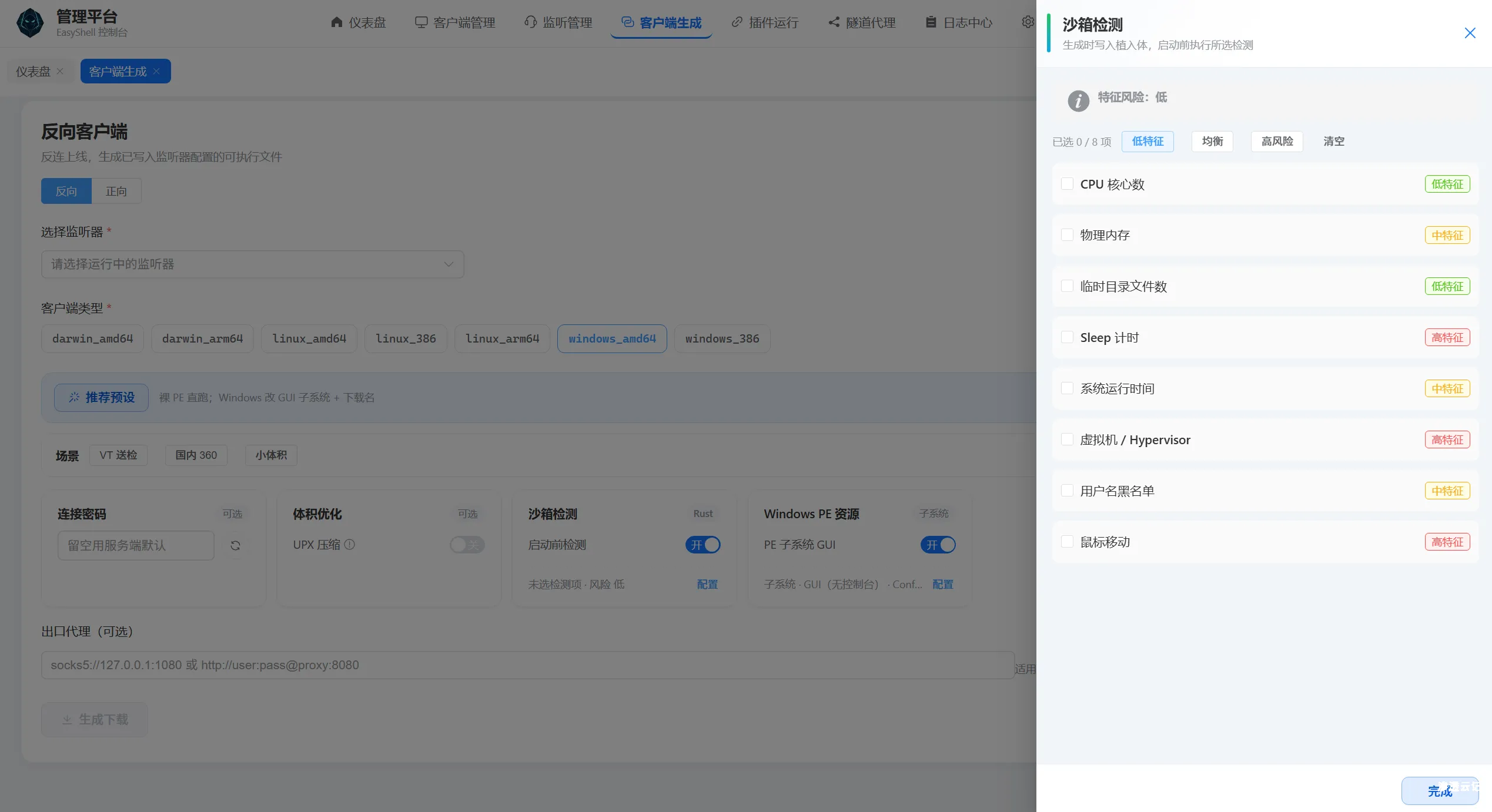This screenshot has width=1492, height=812.
Task: Click the gear settings icon in top nav
Action: pyautogui.click(x=1028, y=22)
